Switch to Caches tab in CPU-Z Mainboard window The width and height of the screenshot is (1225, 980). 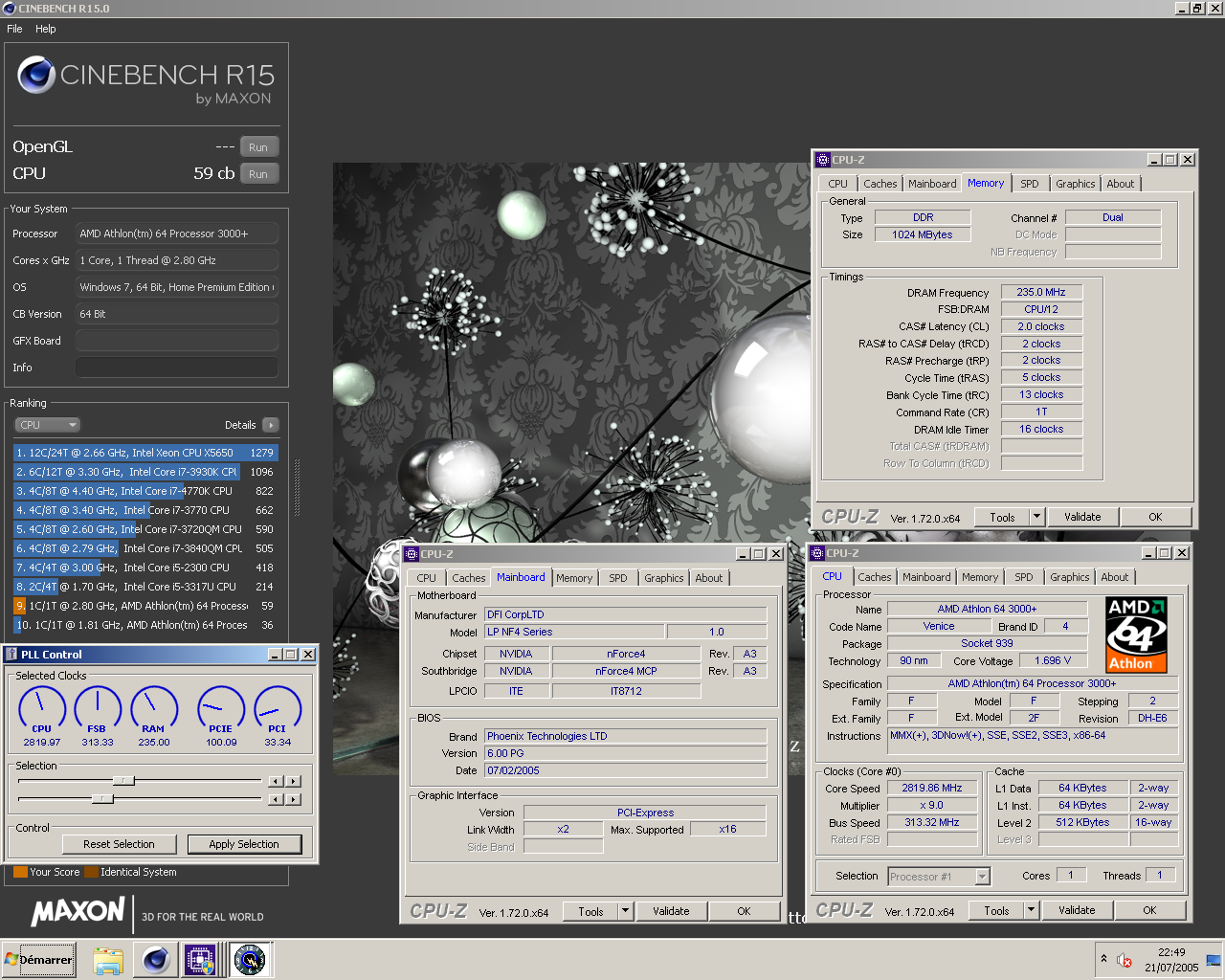(x=469, y=578)
